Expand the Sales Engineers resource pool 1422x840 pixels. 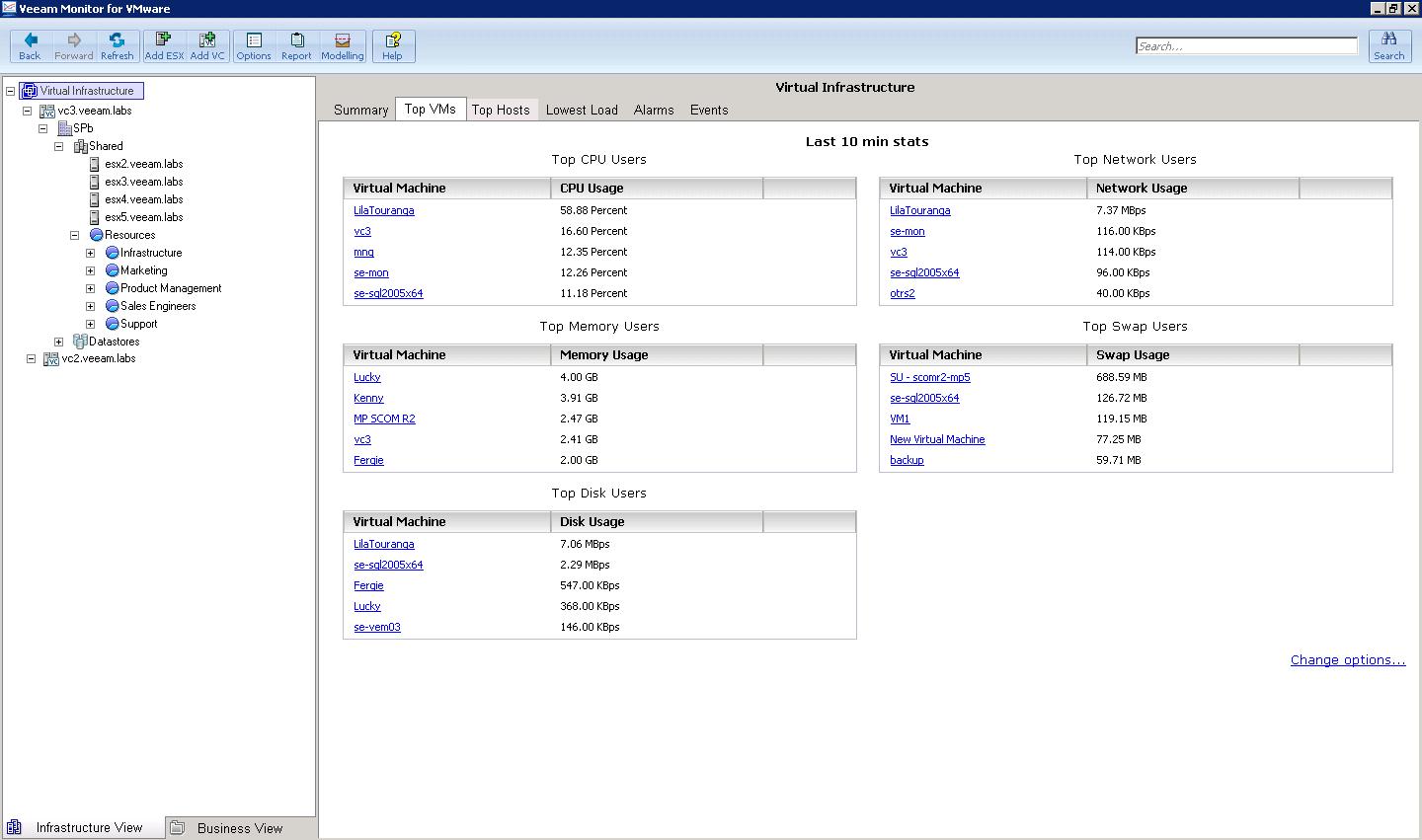[x=91, y=306]
